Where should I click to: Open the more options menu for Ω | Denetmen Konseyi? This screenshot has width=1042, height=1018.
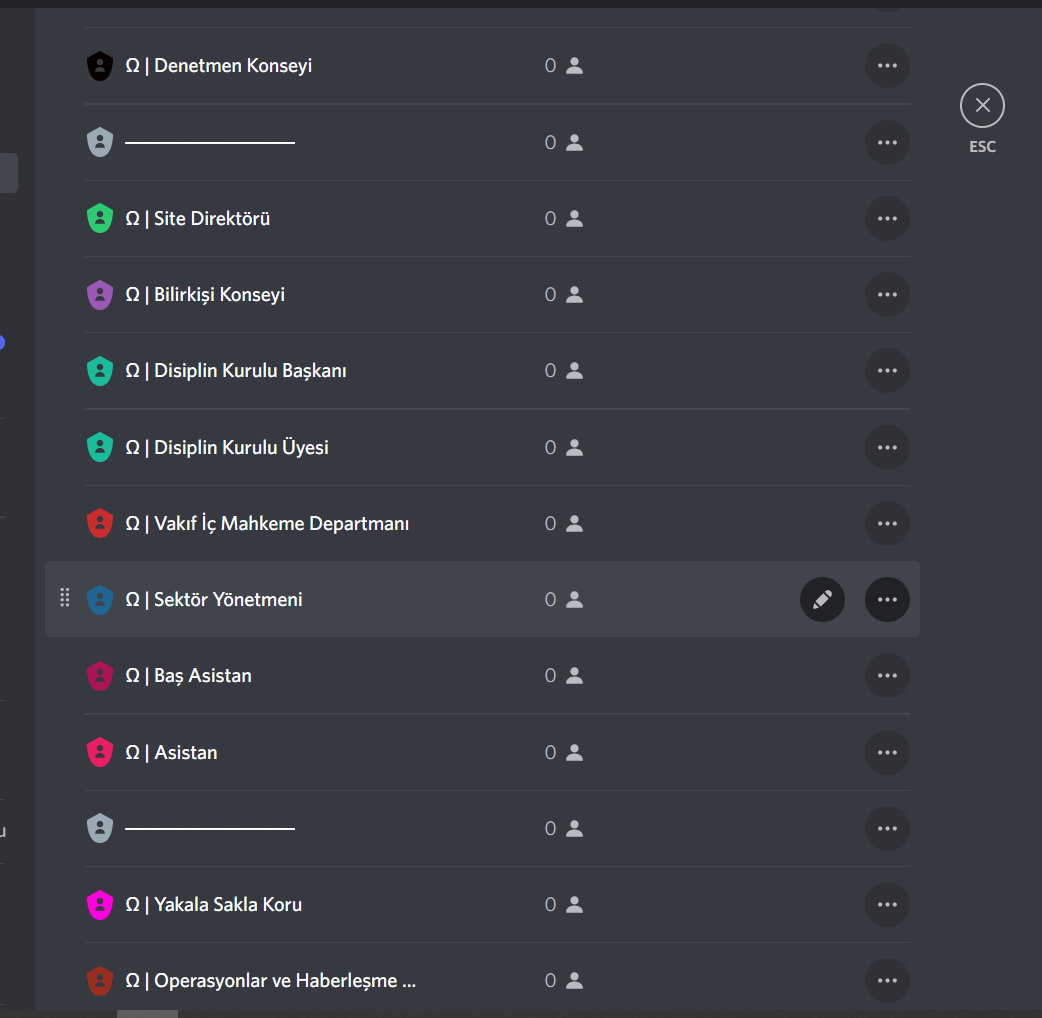887,65
